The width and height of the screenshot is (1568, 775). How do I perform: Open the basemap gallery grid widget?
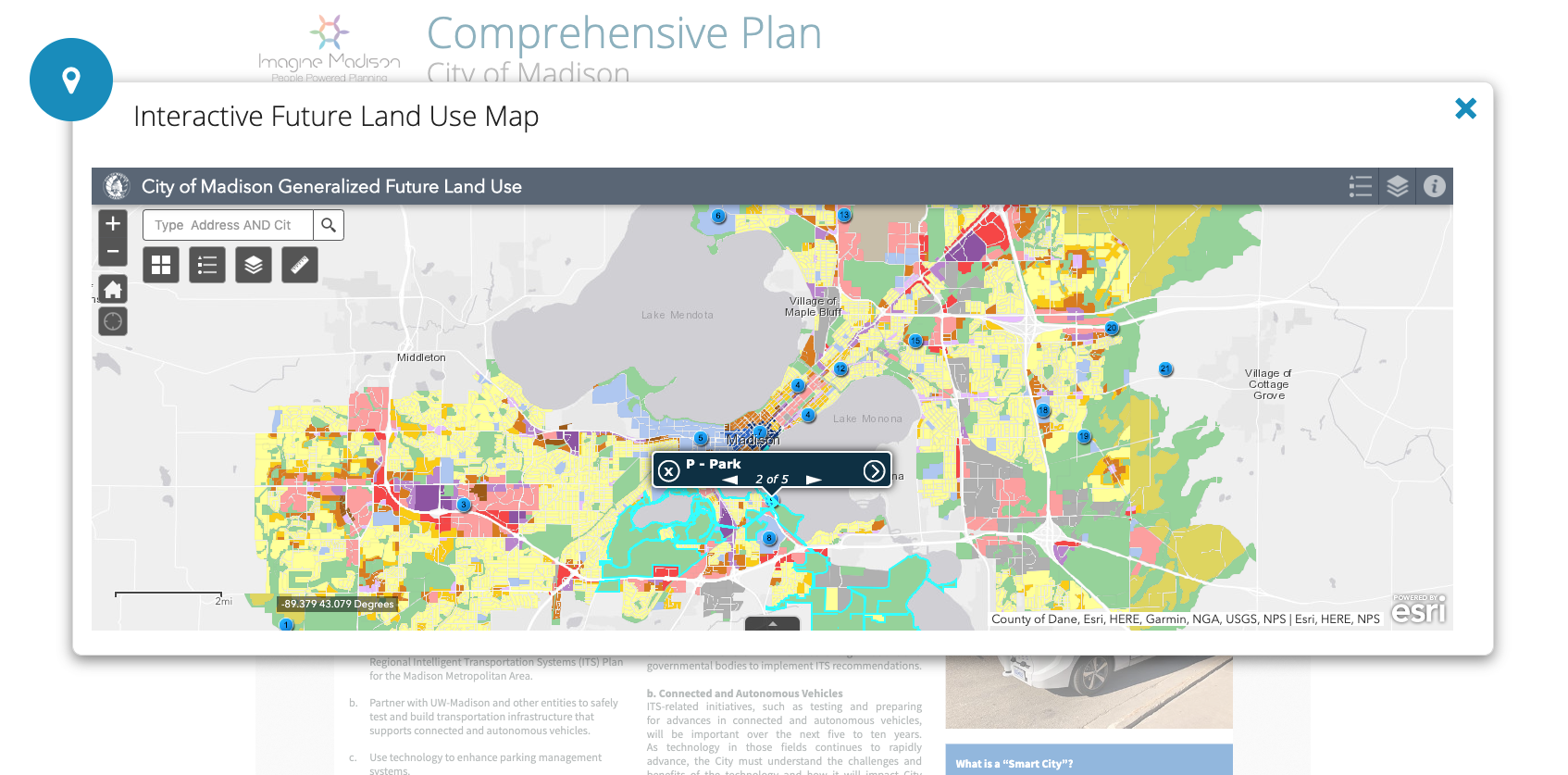[161, 265]
